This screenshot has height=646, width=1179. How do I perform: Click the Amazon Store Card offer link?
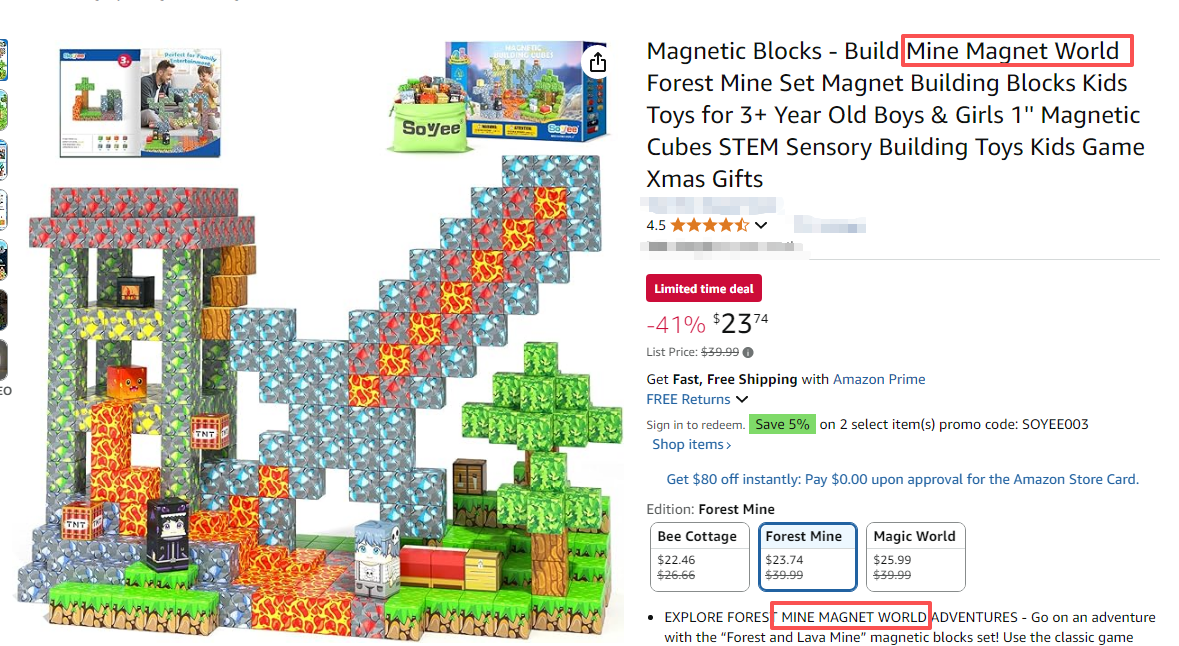point(902,479)
